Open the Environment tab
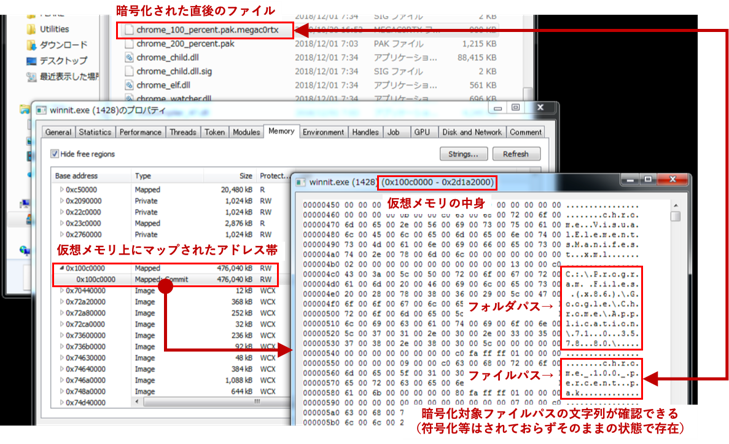 [323, 133]
